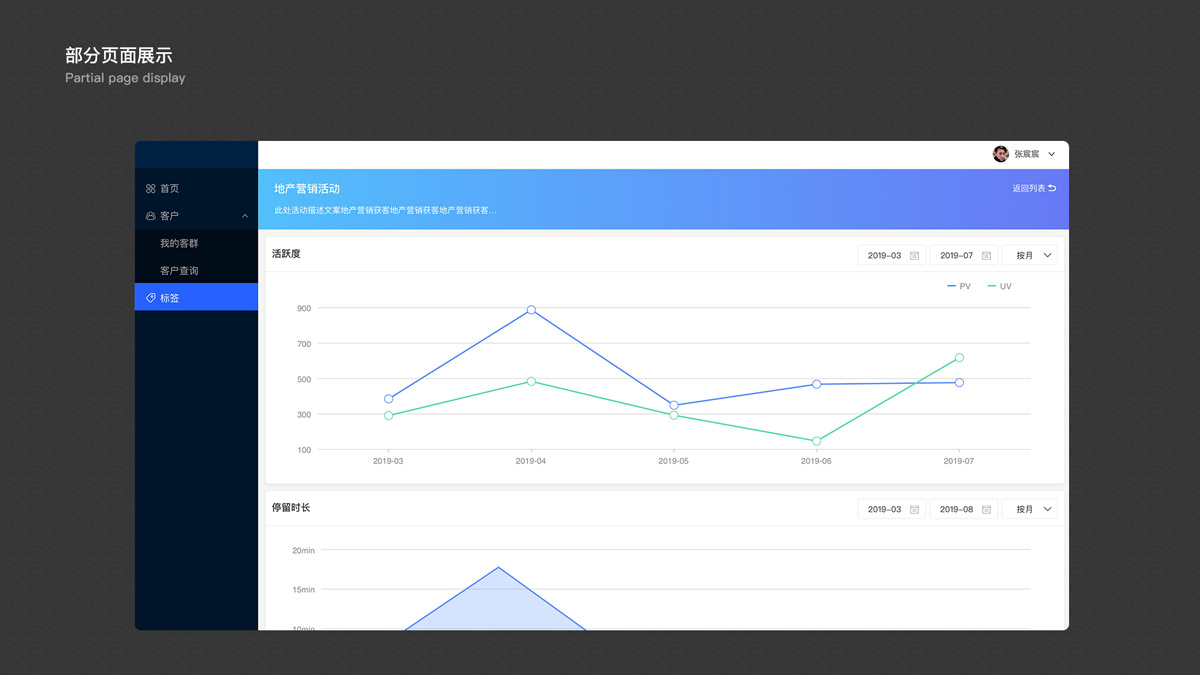Click the 20min y-axis label
This screenshot has width=1200, height=675.
(x=303, y=550)
